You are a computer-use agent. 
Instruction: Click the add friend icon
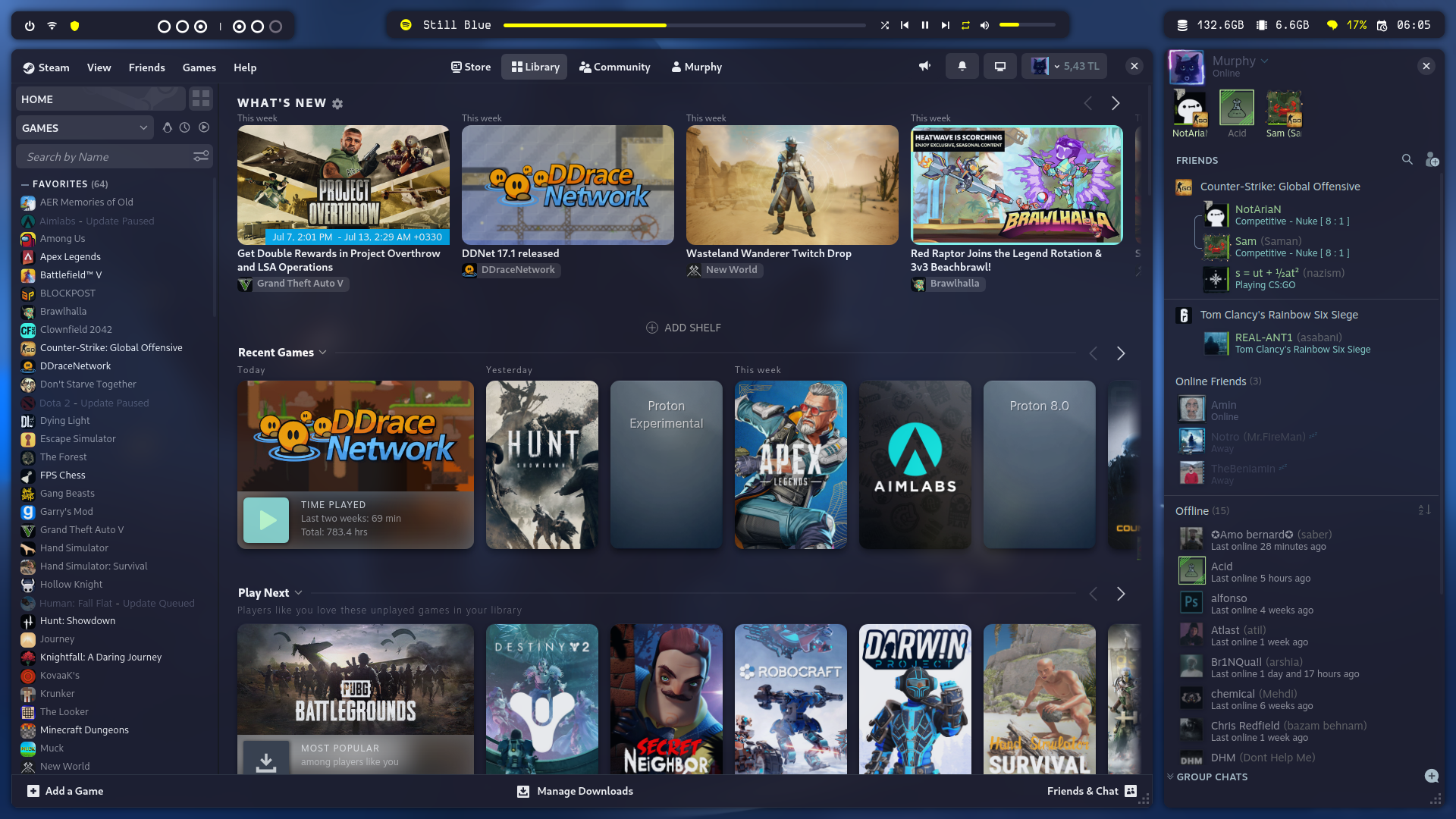(x=1432, y=160)
